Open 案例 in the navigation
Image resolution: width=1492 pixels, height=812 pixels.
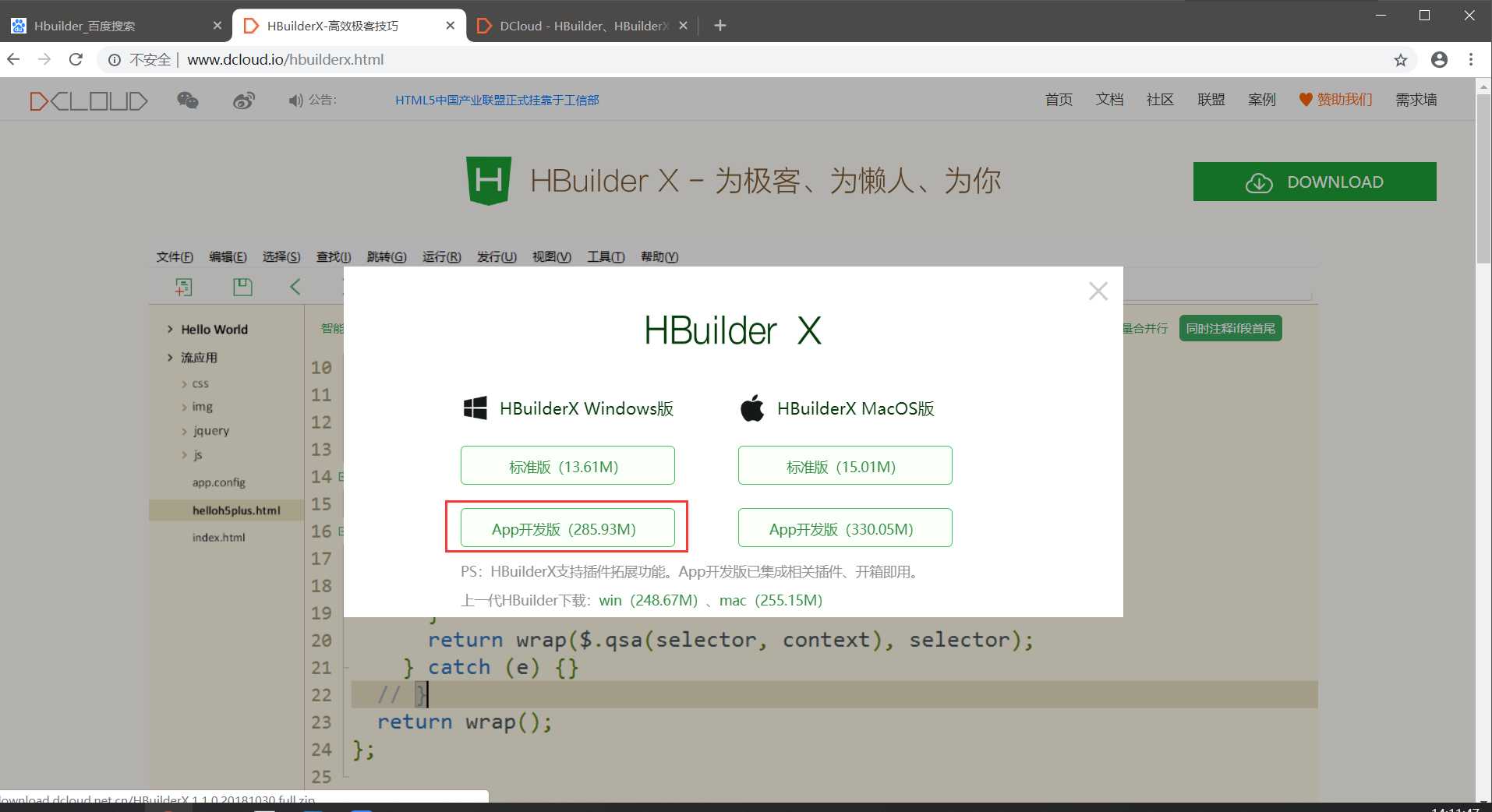point(1261,100)
